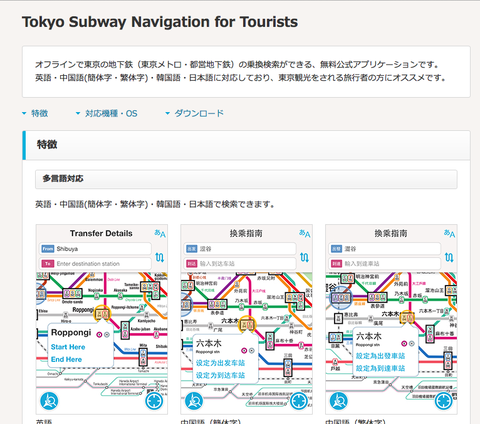Click pink To tag in English screenshot
The height and width of the screenshot is (424, 480).
tap(48, 264)
